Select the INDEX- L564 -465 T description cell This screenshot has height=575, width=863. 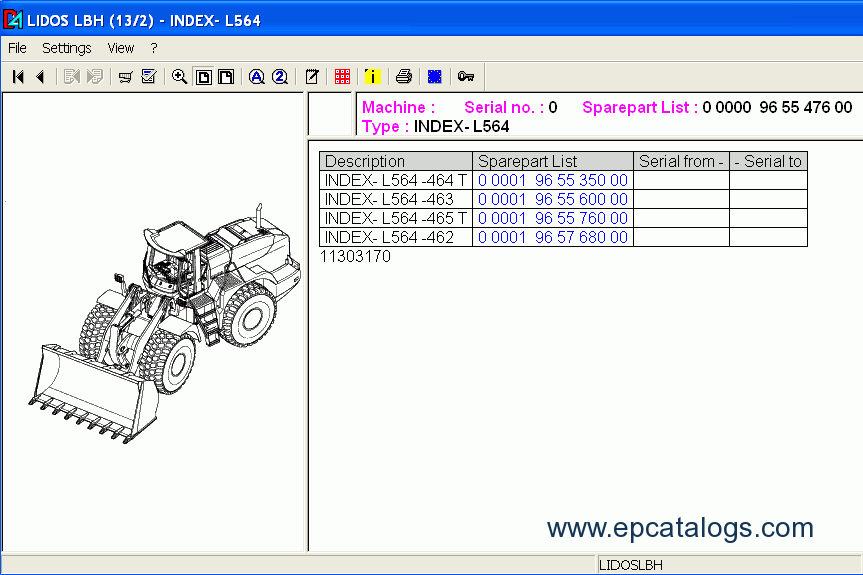point(396,218)
